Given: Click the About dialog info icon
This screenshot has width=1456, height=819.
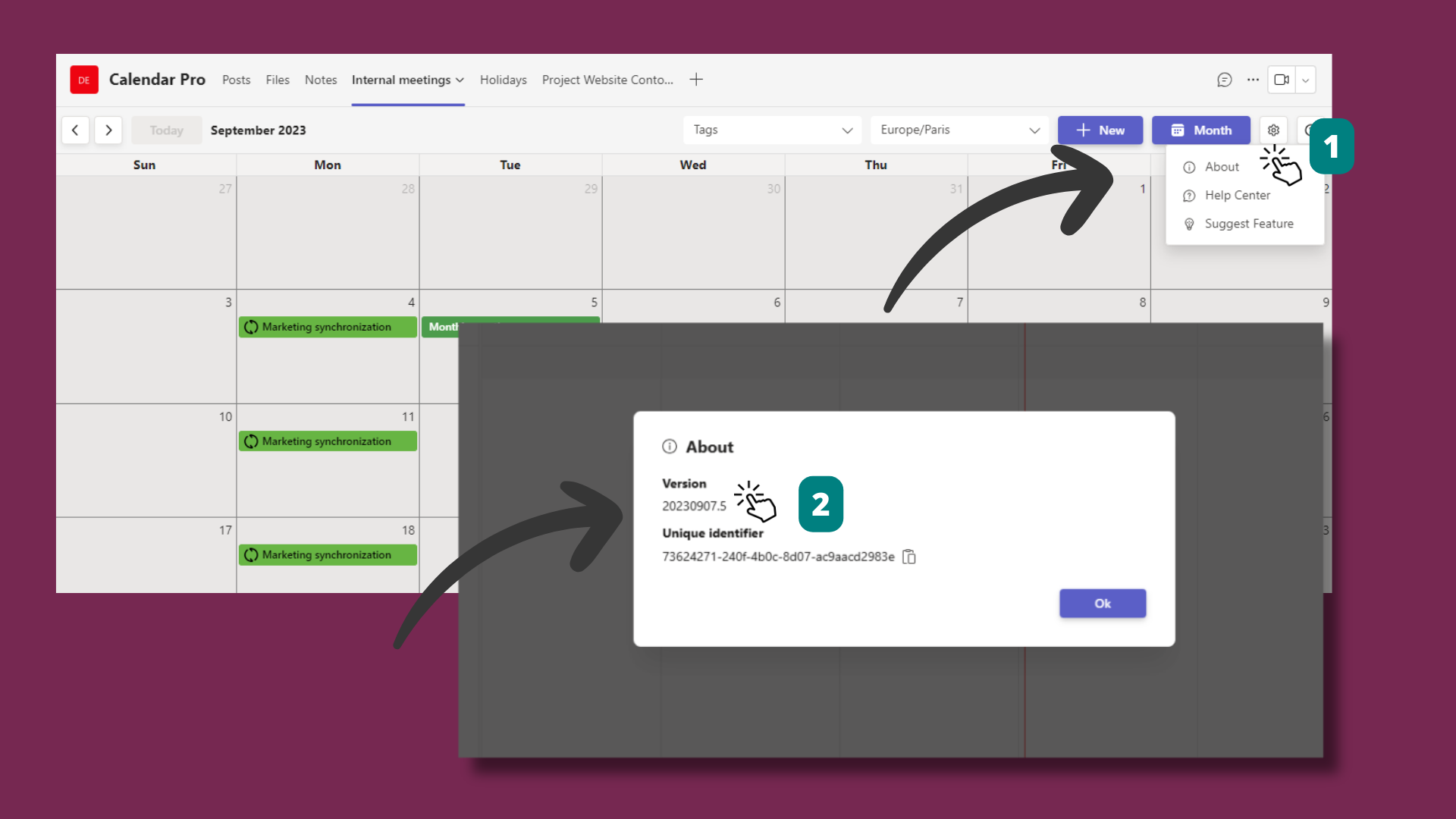Looking at the screenshot, I should 669,447.
